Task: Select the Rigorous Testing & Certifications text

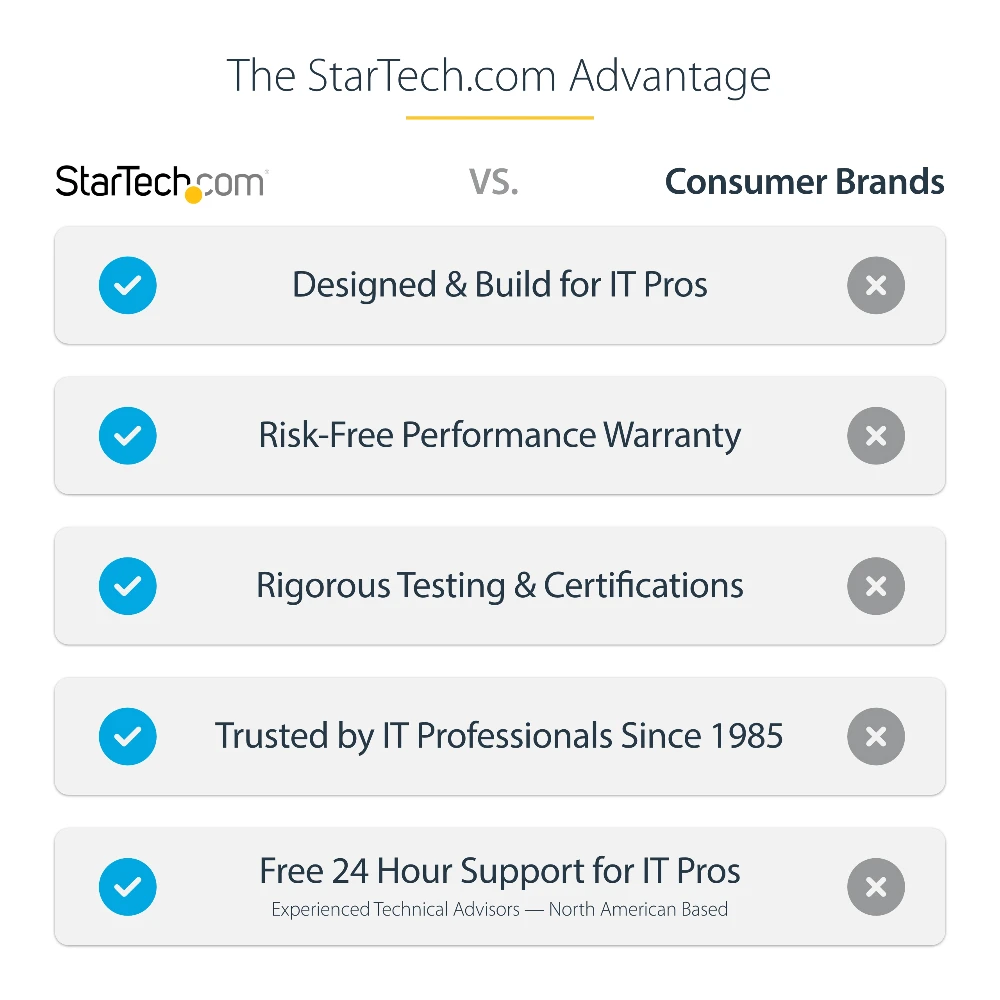Action: (x=499, y=586)
